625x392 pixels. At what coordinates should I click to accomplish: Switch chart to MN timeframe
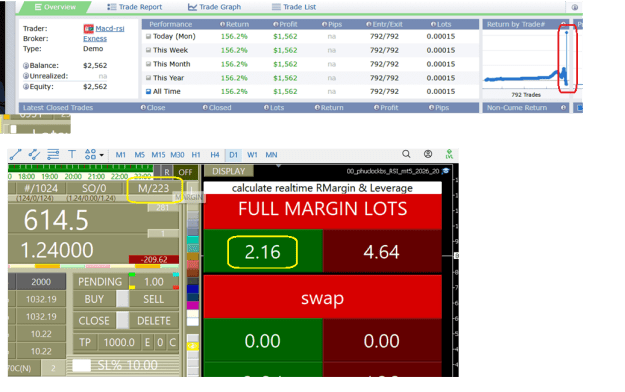(271, 155)
